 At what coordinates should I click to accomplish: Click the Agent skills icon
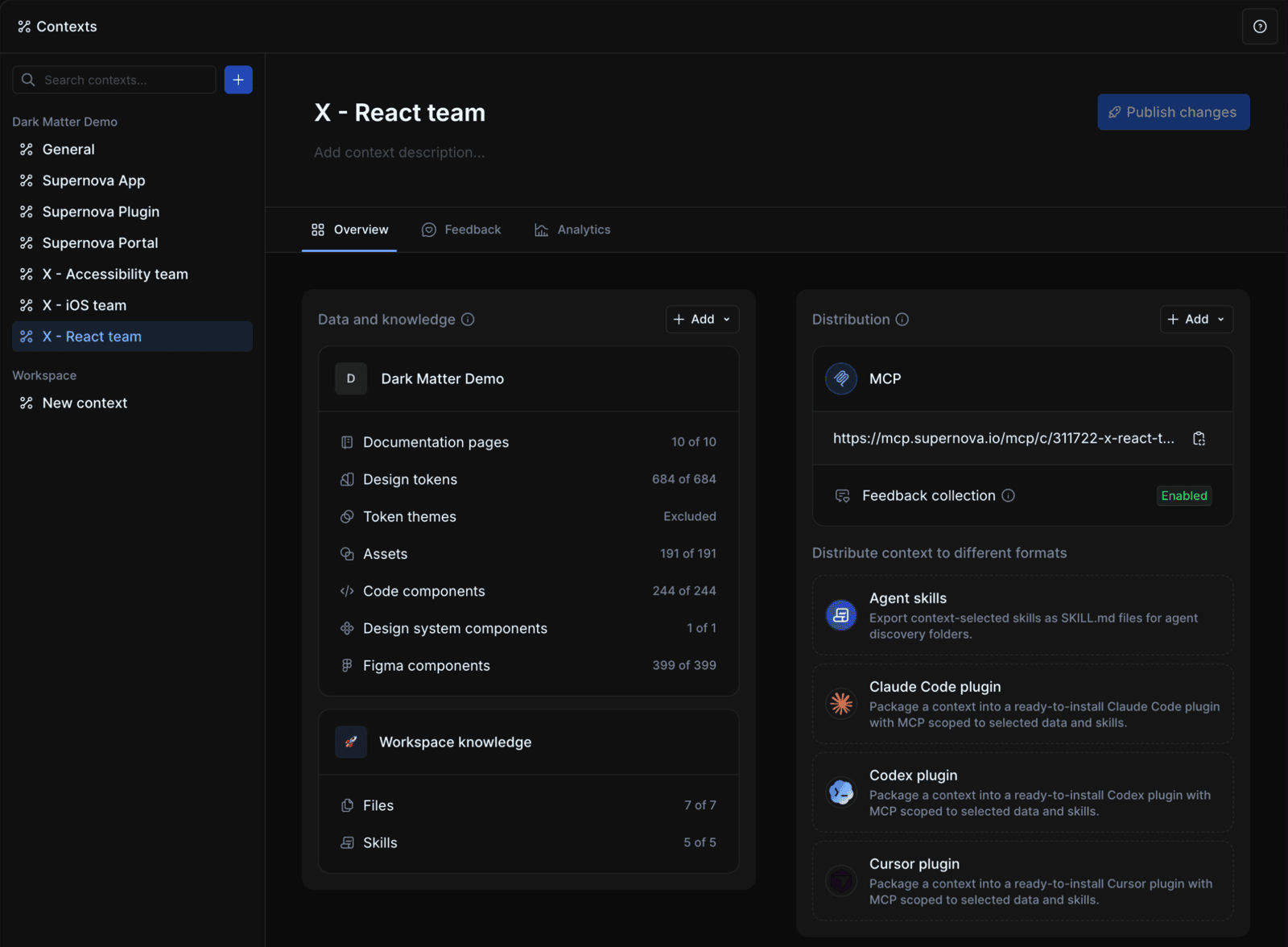841,615
